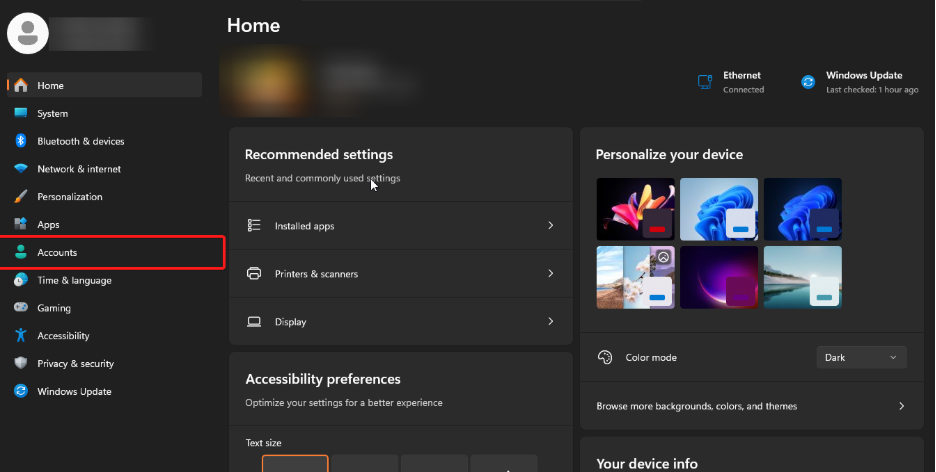Select the colorful flower theme thumbnail
This screenshot has width=936, height=472.
coord(635,209)
